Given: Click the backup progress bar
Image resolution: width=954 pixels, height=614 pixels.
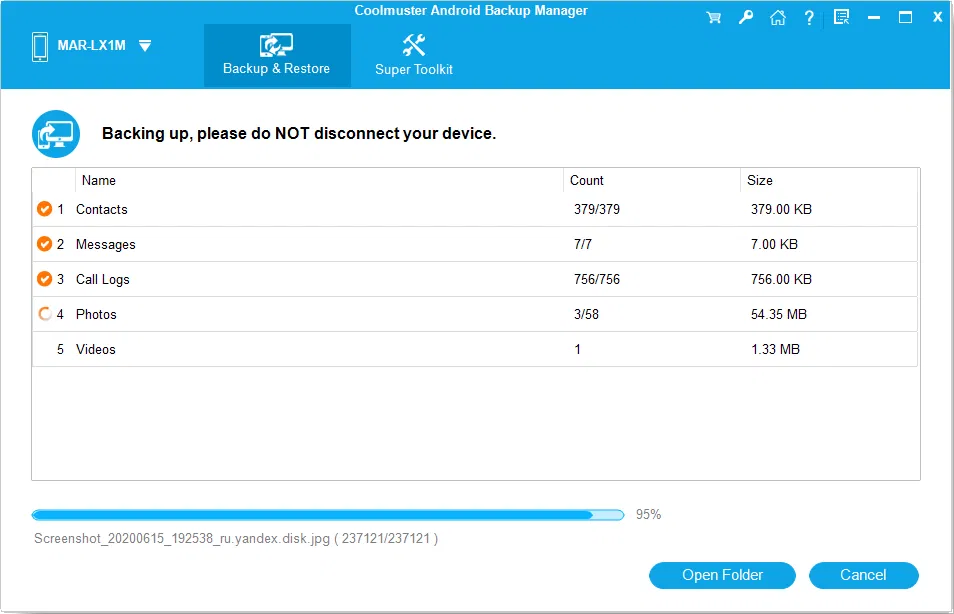Looking at the screenshot, I should pyautogui.click(x=328, y=515).
